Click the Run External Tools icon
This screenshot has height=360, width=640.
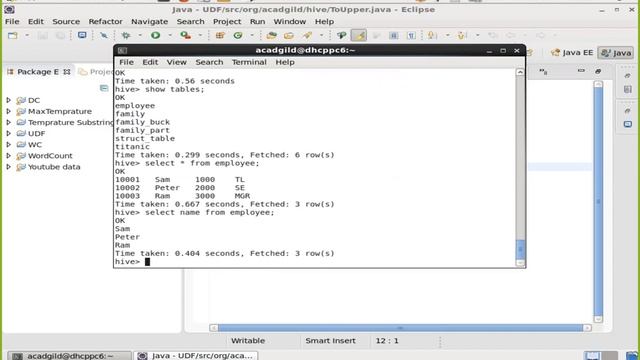click(x=186, y=36)
